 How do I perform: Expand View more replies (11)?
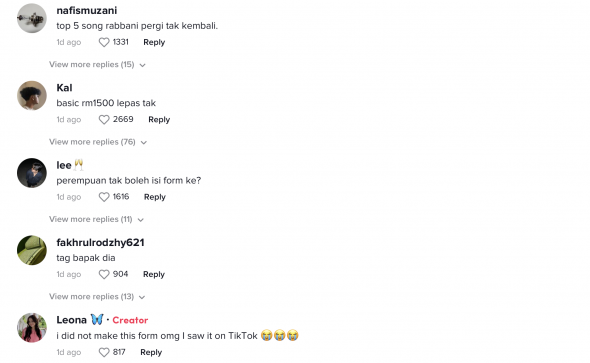96,219
